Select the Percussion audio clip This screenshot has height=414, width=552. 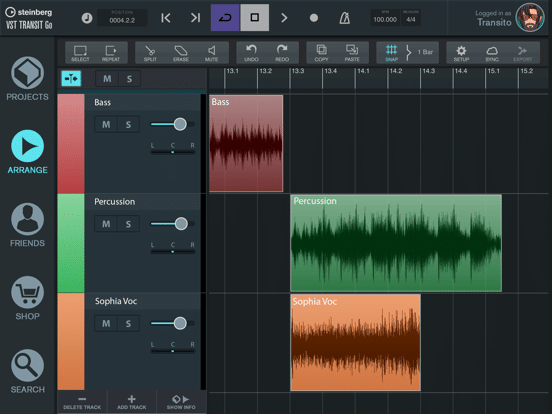(396, 243)
